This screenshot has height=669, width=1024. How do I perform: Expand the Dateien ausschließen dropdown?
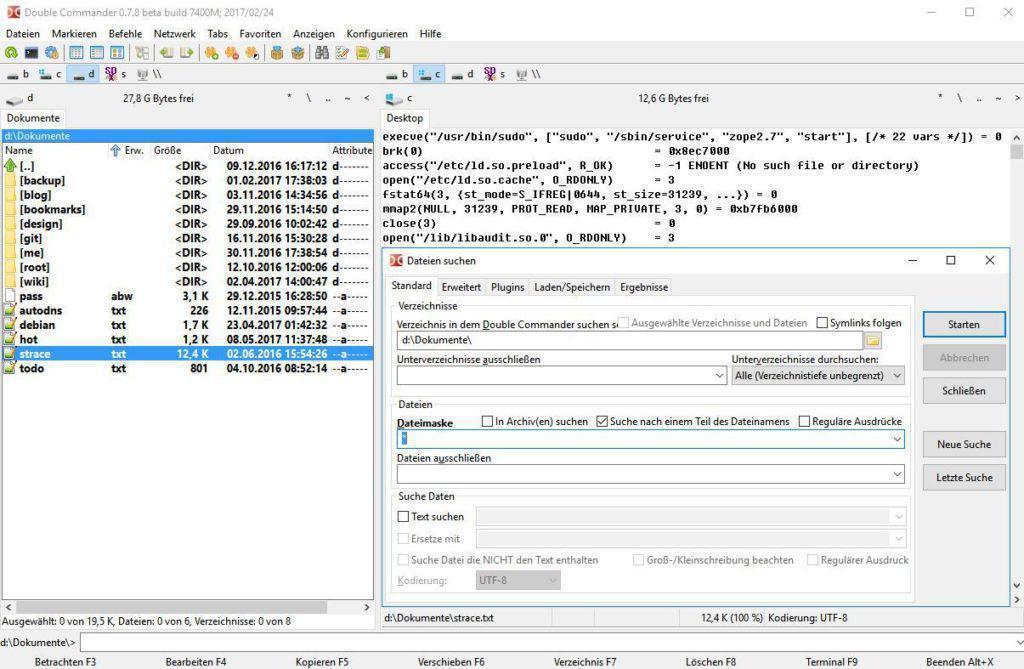click(x=896, y=474)
